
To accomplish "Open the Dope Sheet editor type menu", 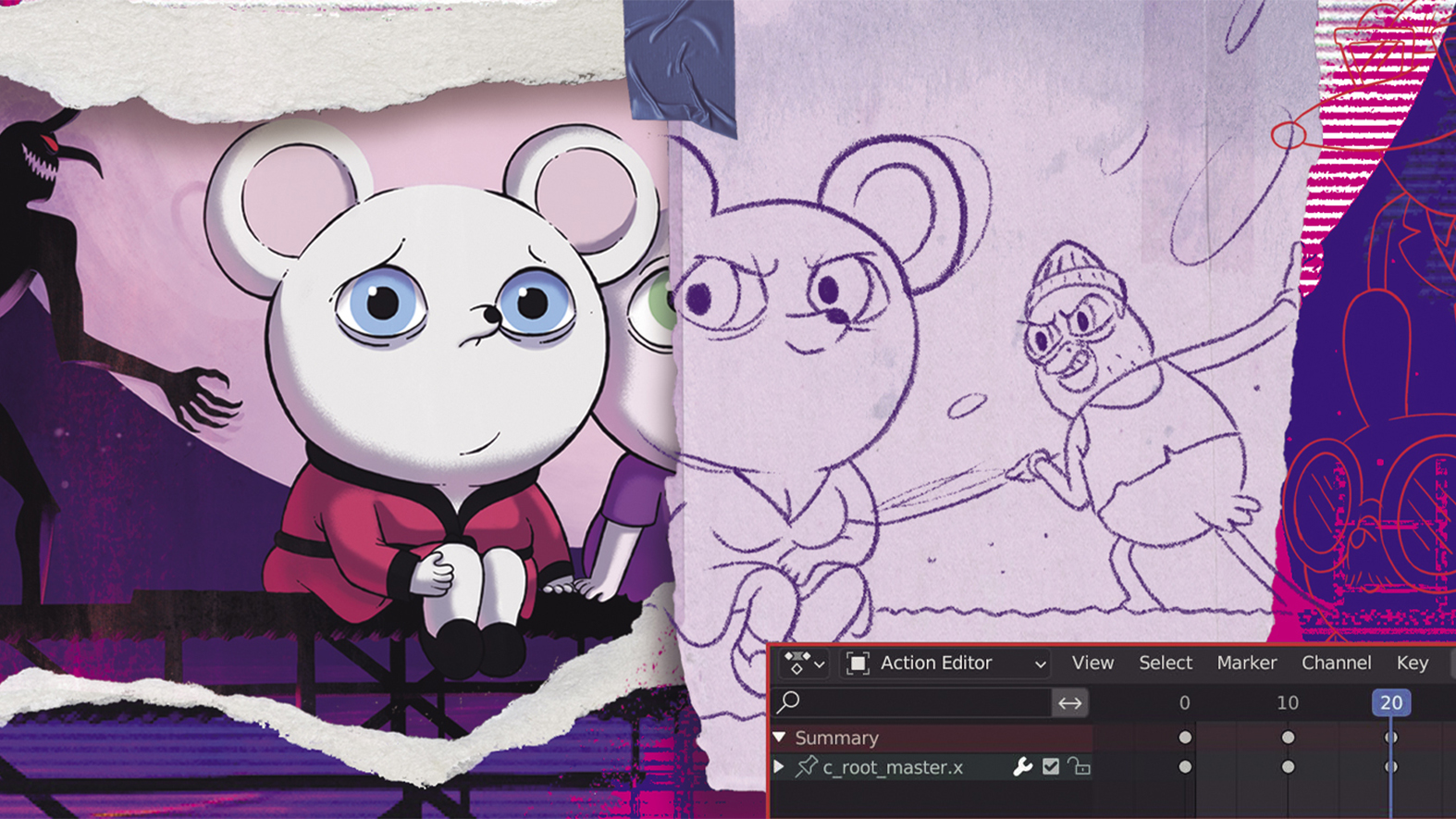I will tap(804, 664).
